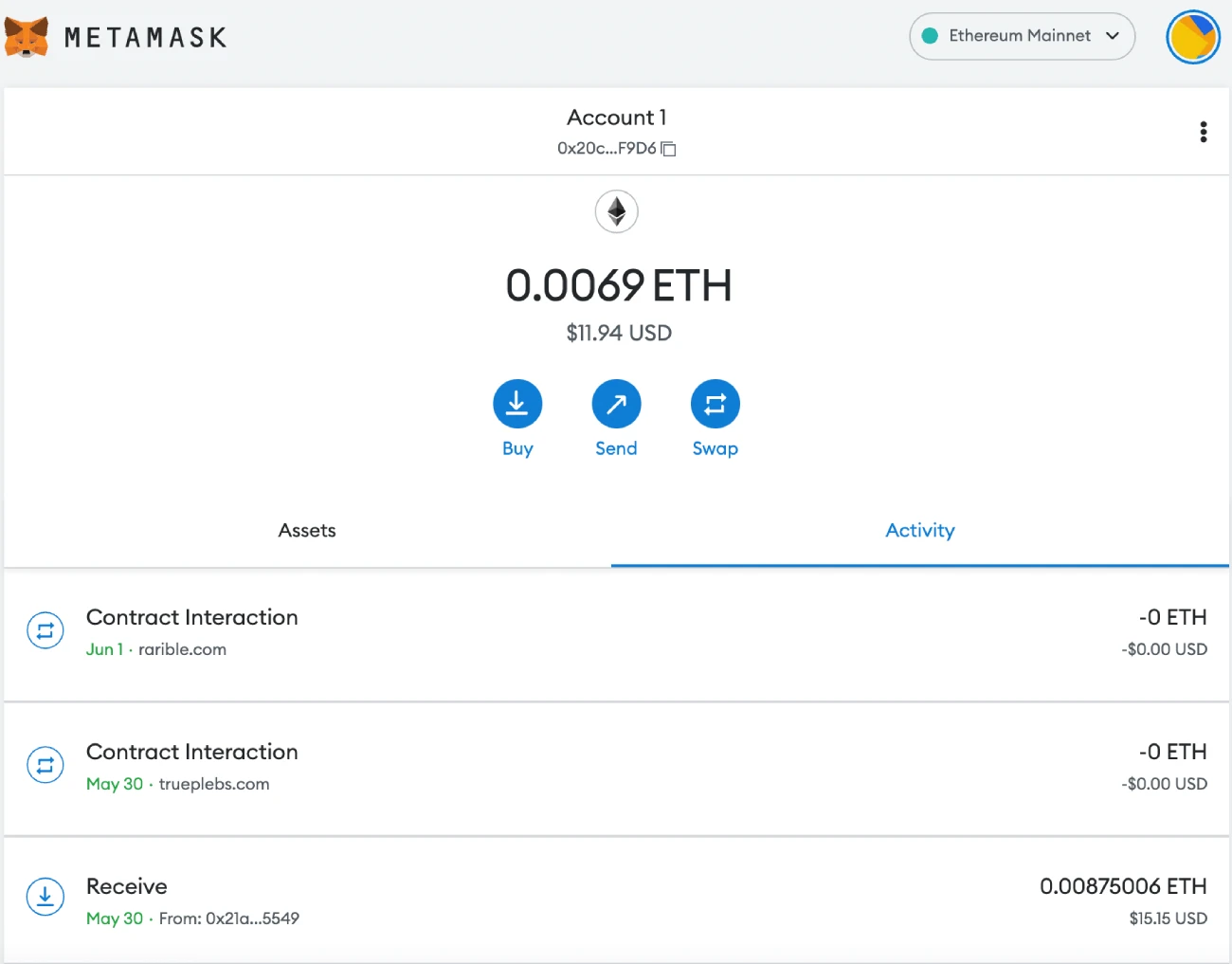The height and width of the screenshot is (964, 1232).
Task: Click the download icon on Receive row
Action: point(45,897)
